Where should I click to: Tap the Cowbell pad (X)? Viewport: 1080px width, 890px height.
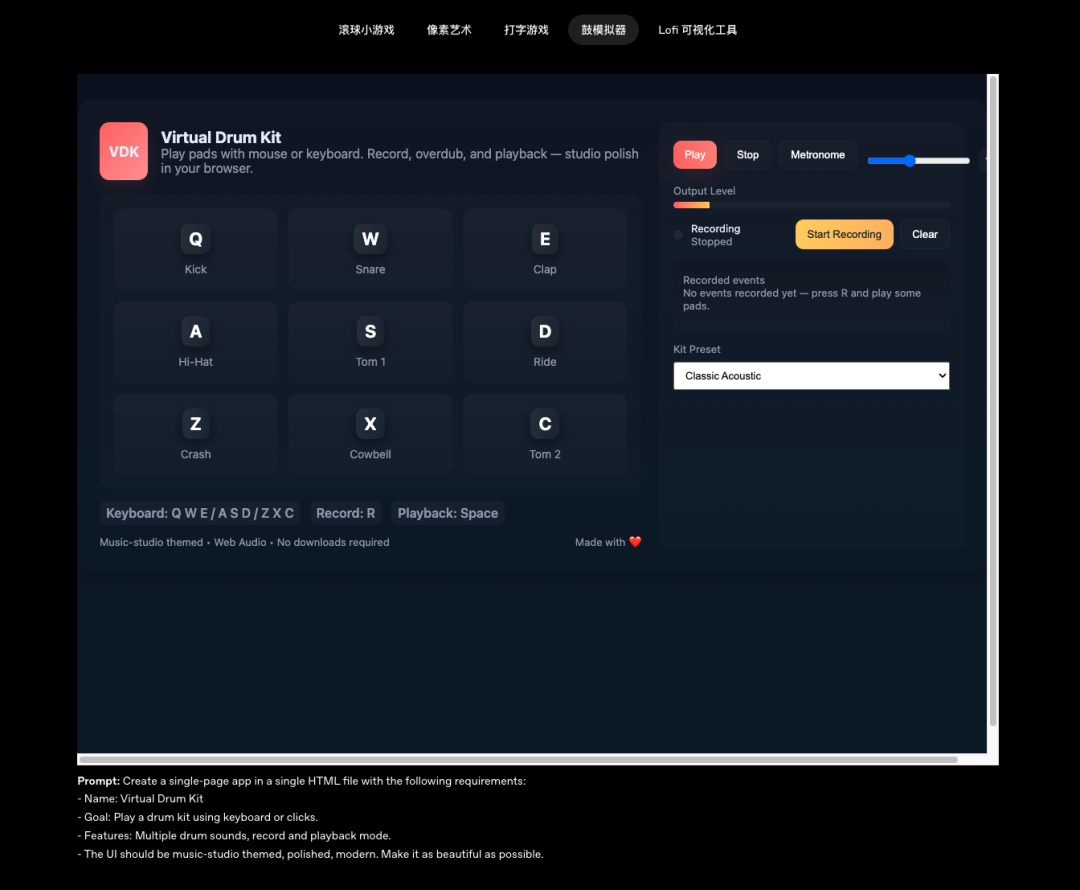pyautogui.click(x=370, y=434)
